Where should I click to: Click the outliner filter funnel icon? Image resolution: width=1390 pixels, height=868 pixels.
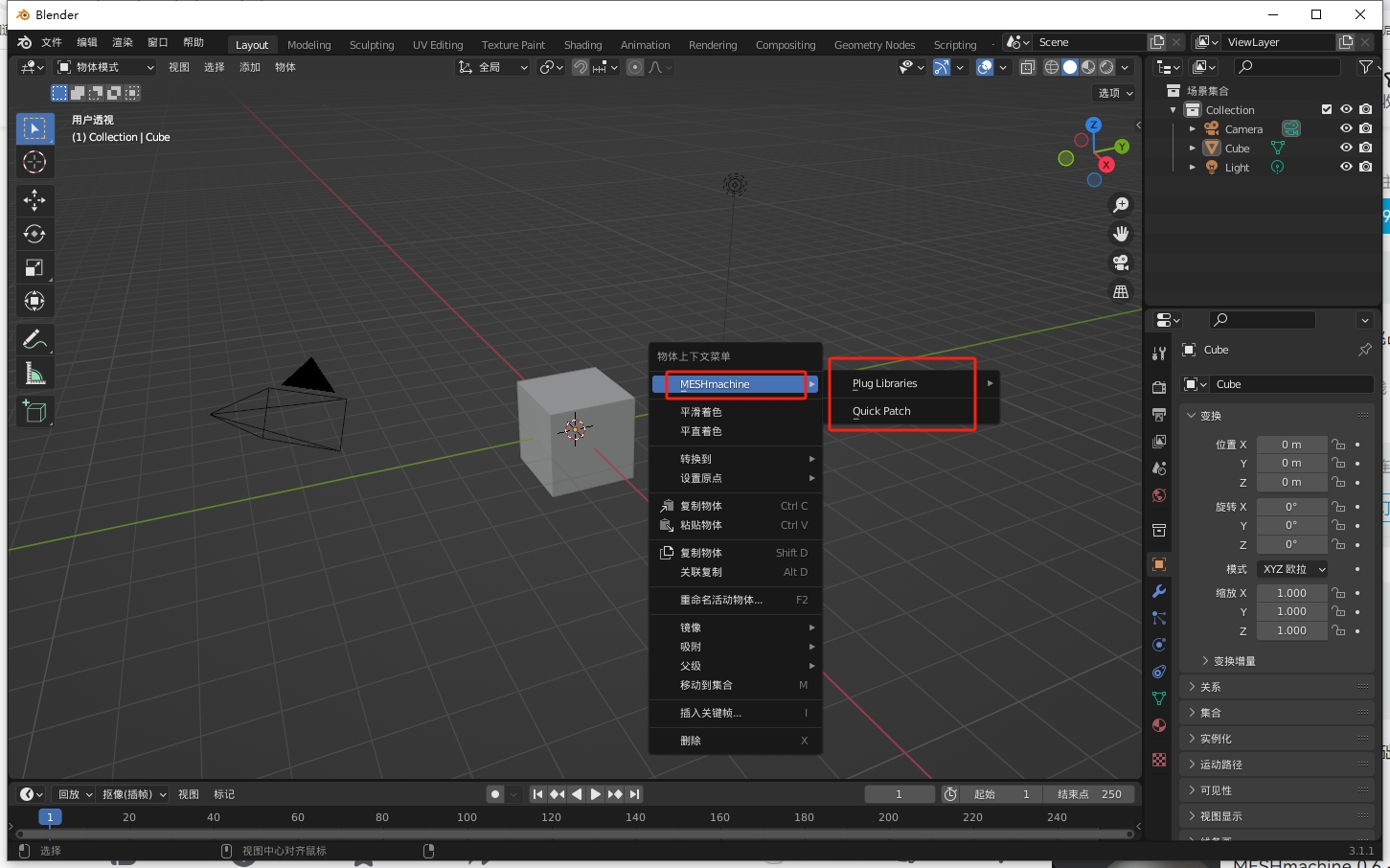pos(1367,67)
